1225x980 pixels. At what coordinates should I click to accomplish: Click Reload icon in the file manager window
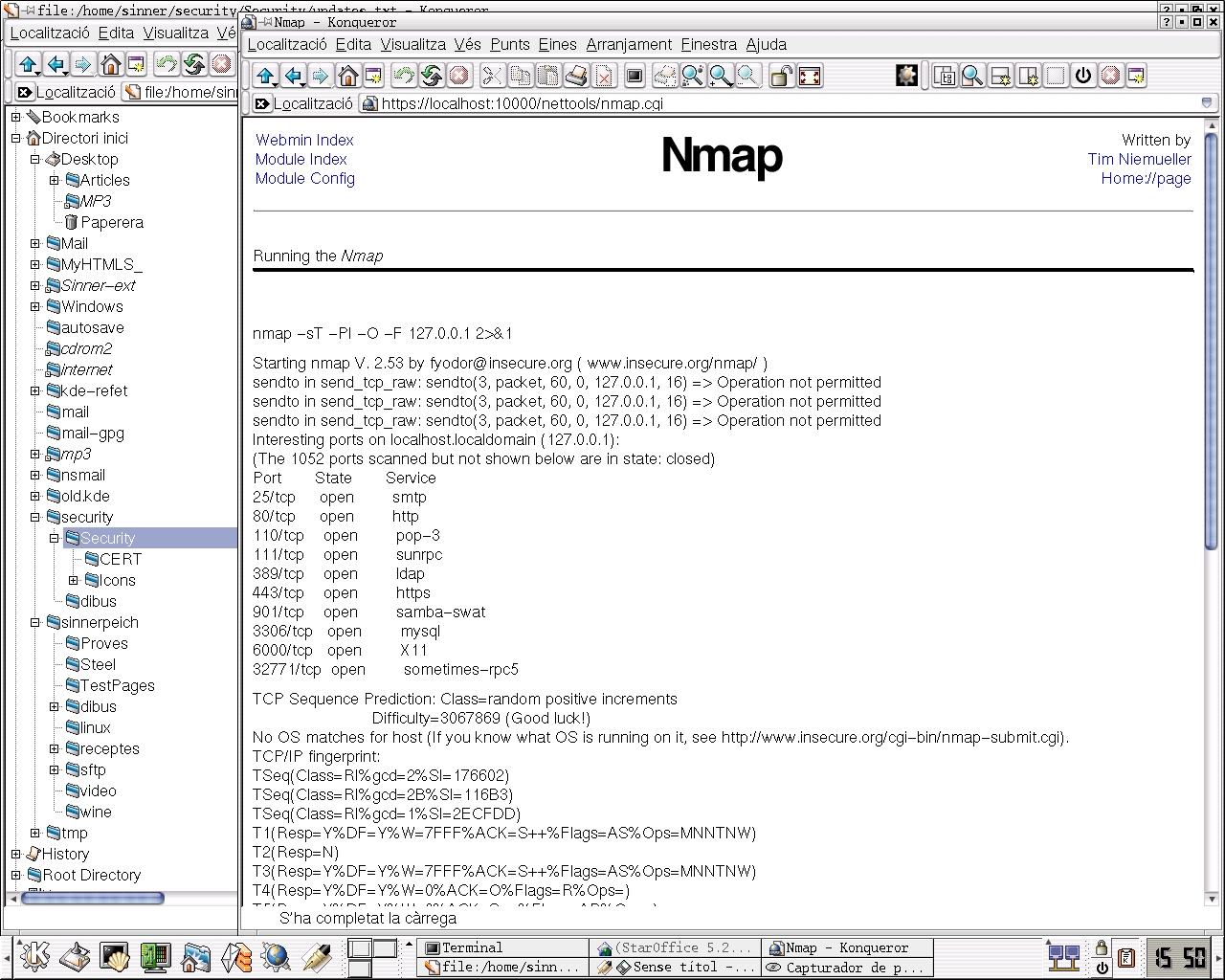point(194,64)
